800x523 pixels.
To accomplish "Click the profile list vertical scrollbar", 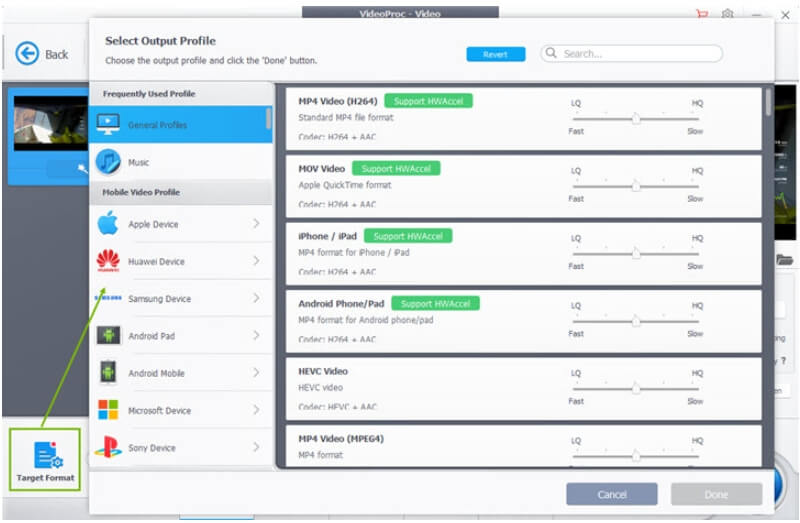I will [x=768, y=102].
